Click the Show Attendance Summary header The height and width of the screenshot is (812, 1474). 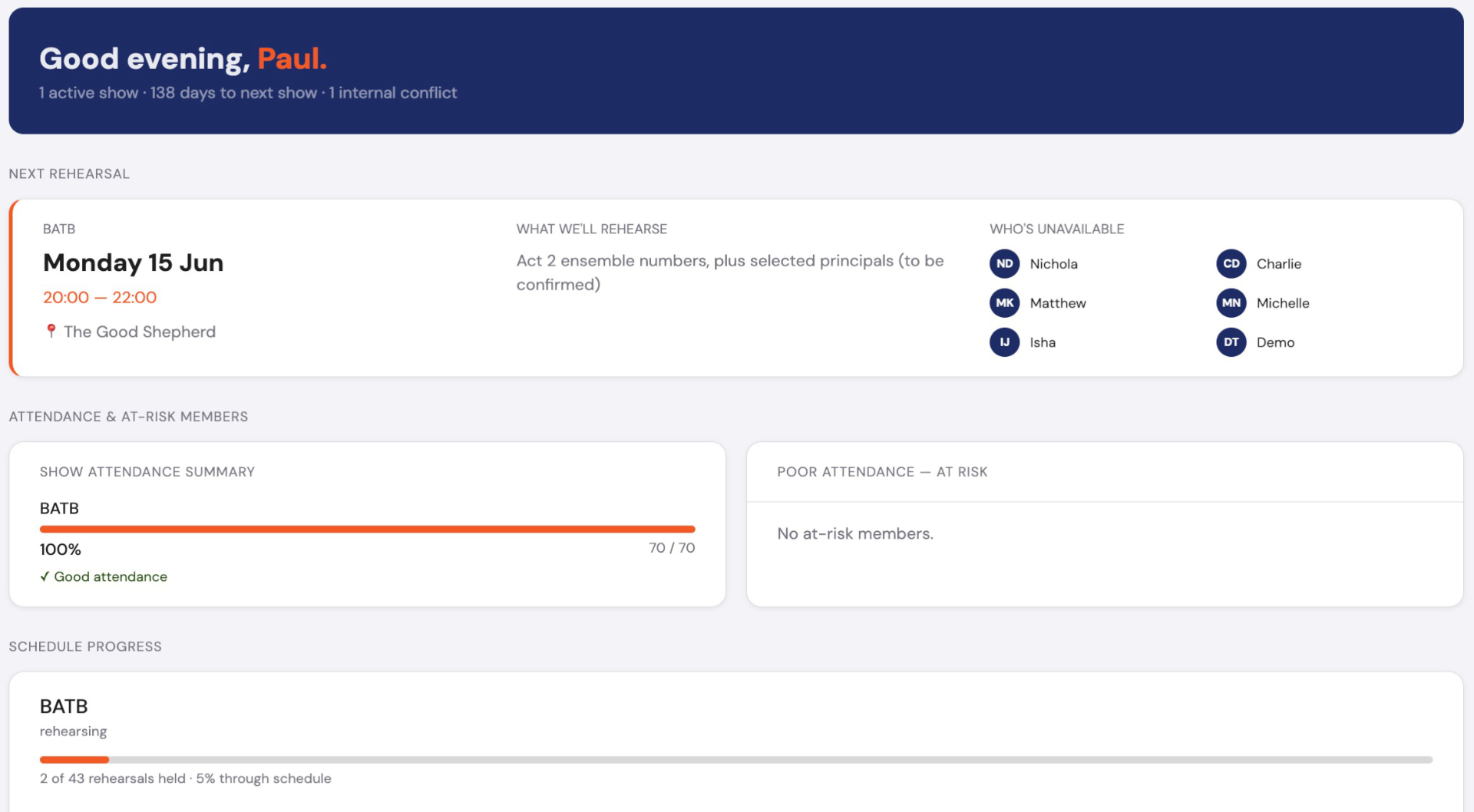point(147,472)
